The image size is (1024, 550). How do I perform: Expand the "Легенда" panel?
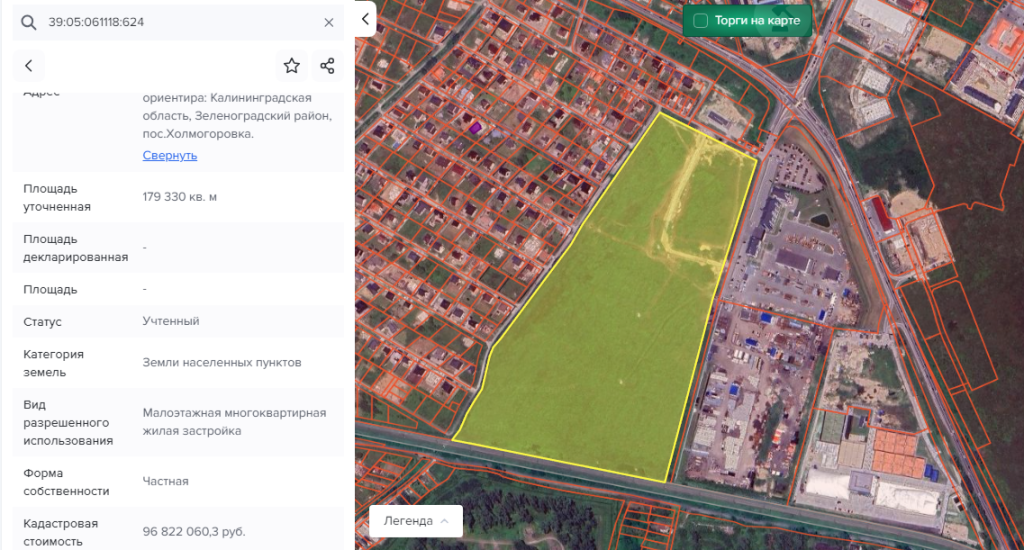click(416, 520)
